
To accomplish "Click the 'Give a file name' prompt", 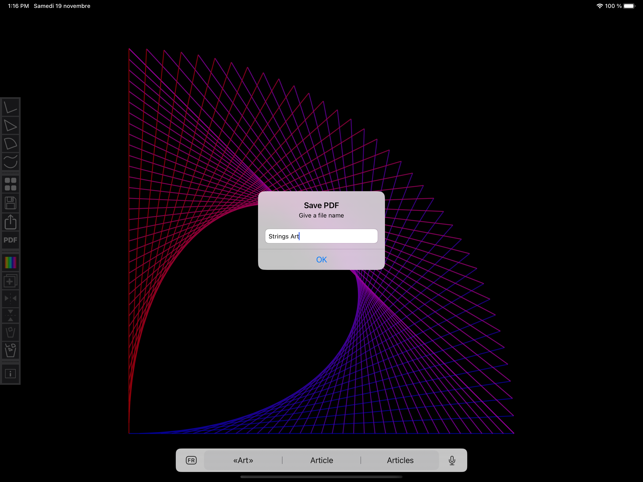I will (322, 215).
